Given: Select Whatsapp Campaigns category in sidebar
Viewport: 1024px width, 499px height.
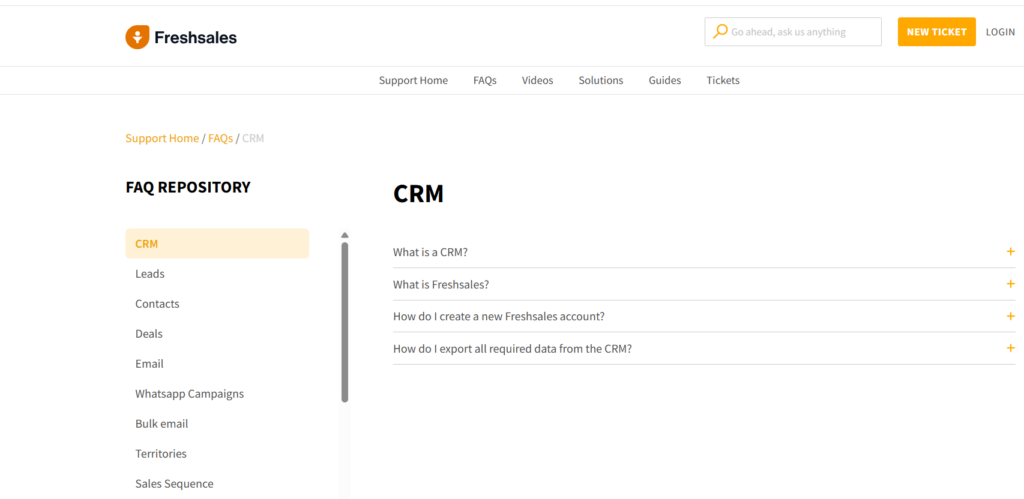Looking at the screenshot, I should click(x=189, y=393).
